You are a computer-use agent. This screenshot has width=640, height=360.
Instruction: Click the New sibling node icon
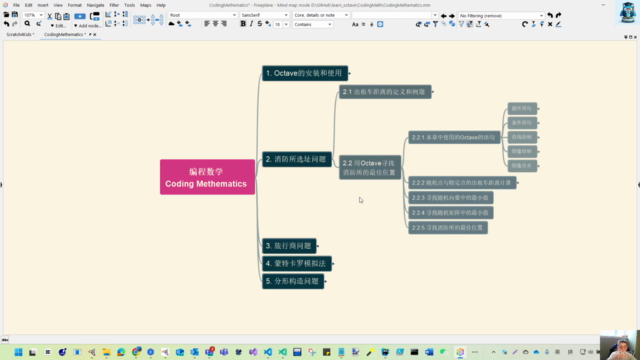(x=95, y=16)
